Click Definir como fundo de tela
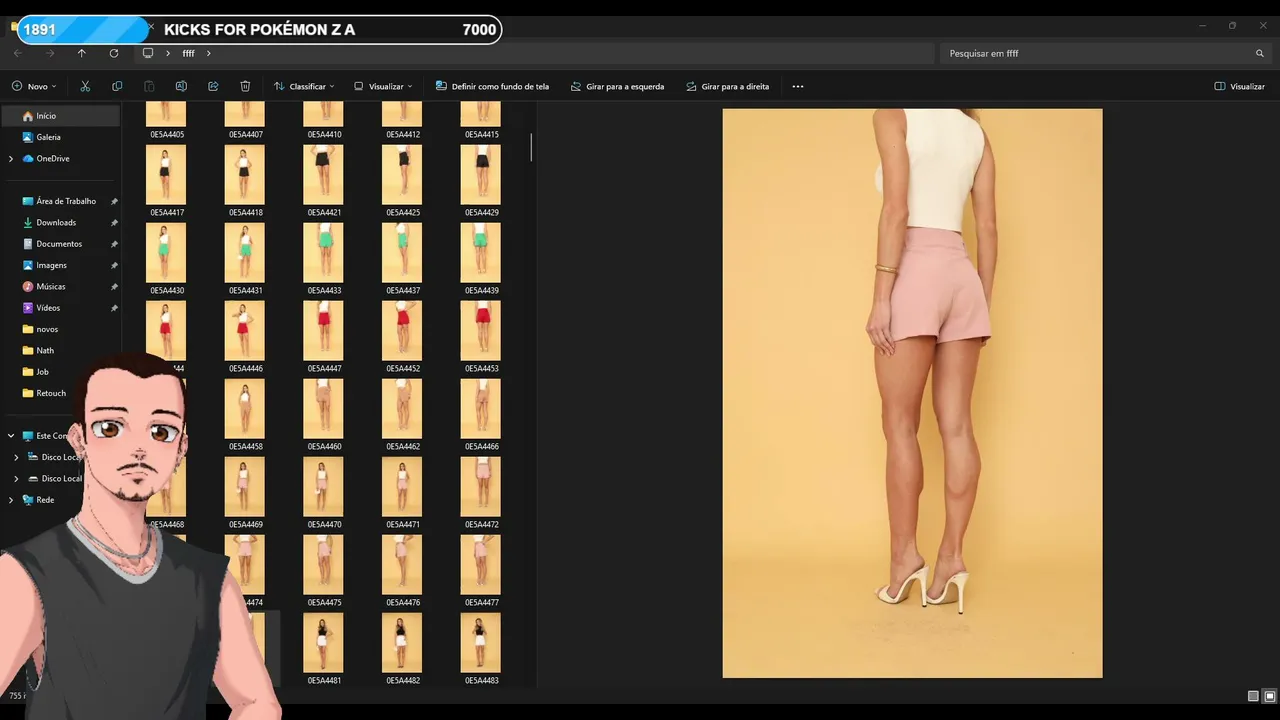 click(x=492, y=86)
